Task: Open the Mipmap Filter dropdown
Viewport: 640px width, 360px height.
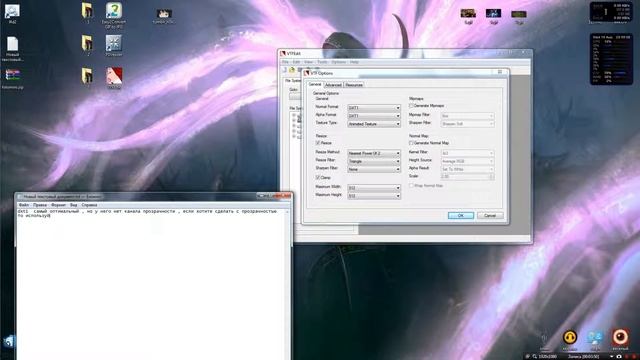Action: point(467,116)
